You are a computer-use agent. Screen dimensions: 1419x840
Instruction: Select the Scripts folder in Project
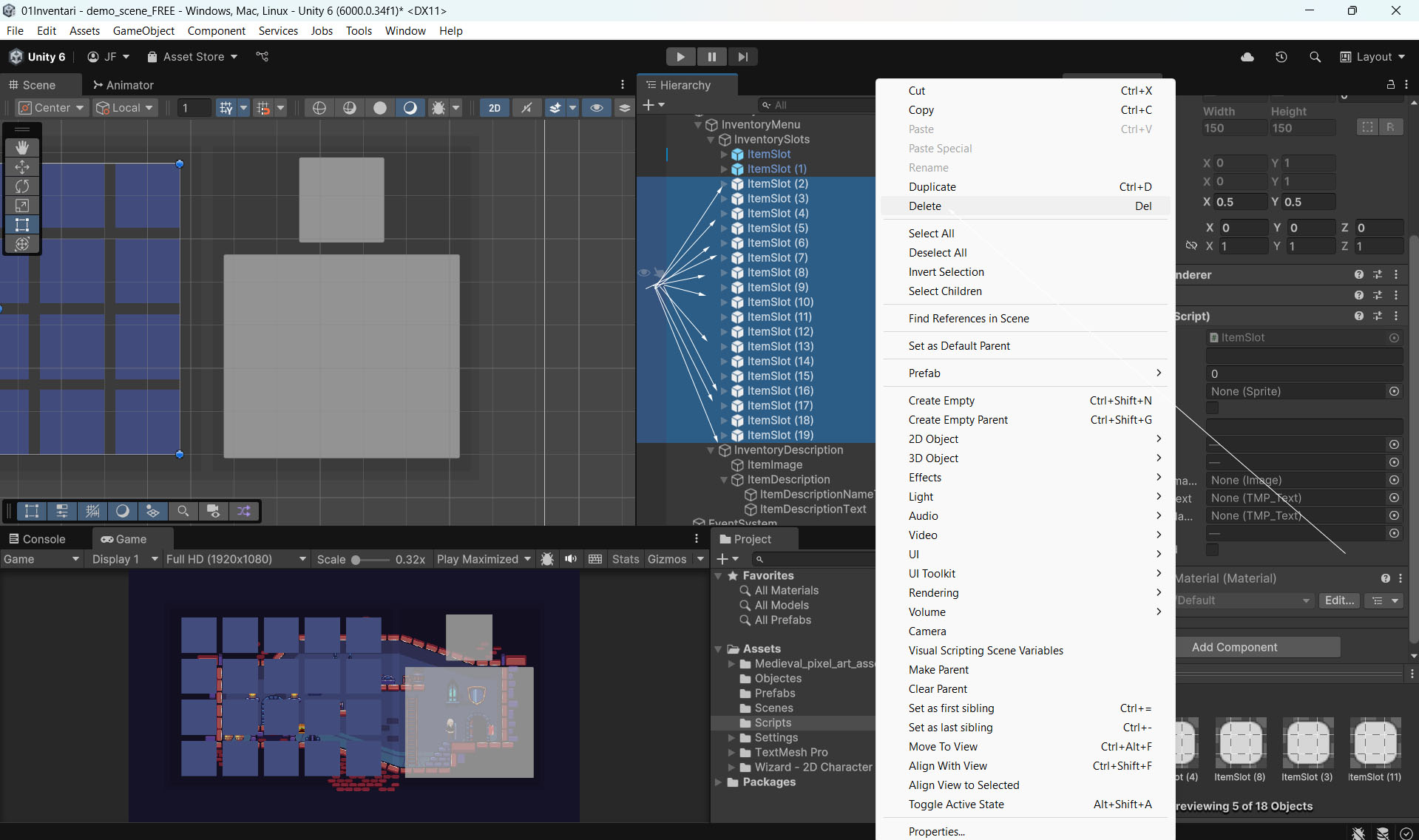click(773, 722)
